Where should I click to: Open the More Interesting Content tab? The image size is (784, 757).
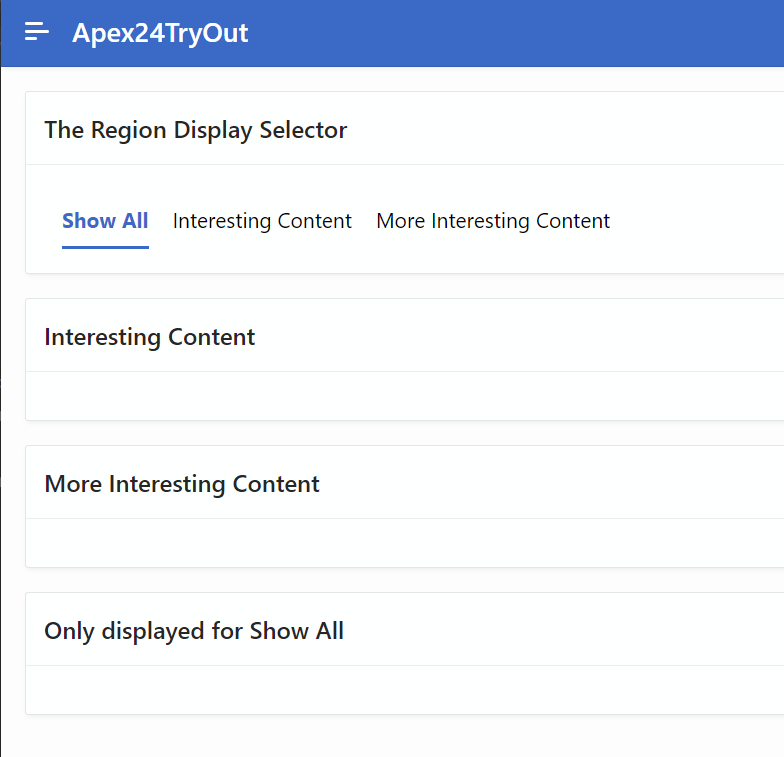(493, 221)
